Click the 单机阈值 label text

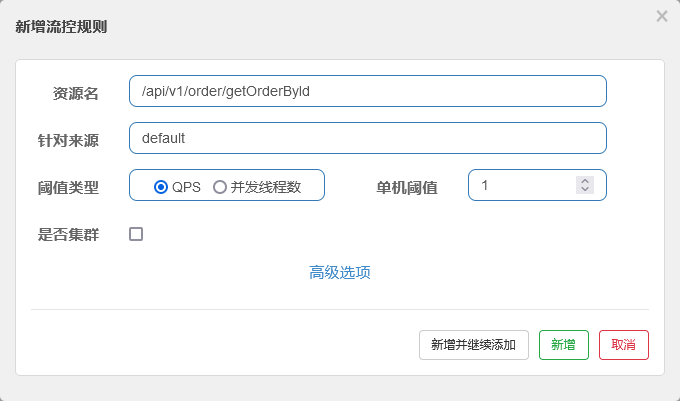click(x=406, y=187)
